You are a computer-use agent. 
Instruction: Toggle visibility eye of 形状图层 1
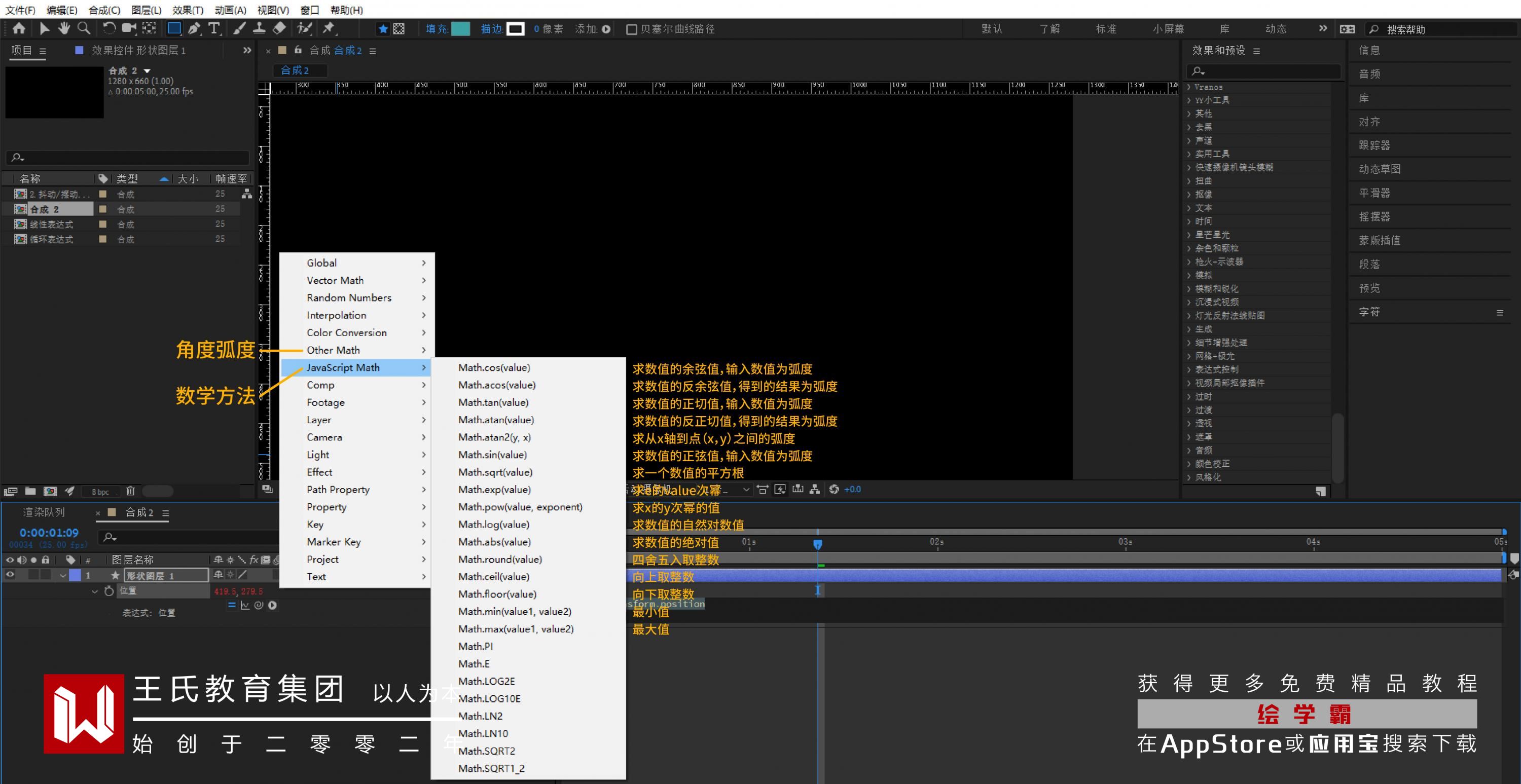point(10,575)
